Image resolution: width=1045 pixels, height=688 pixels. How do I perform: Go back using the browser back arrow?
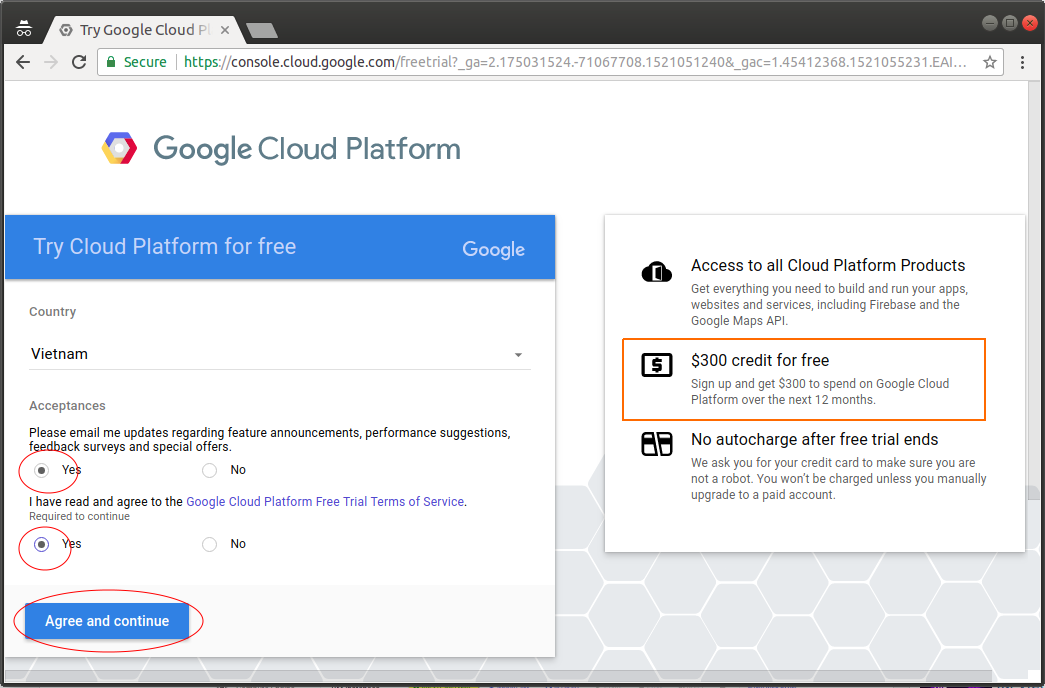[x=23, y=62]
